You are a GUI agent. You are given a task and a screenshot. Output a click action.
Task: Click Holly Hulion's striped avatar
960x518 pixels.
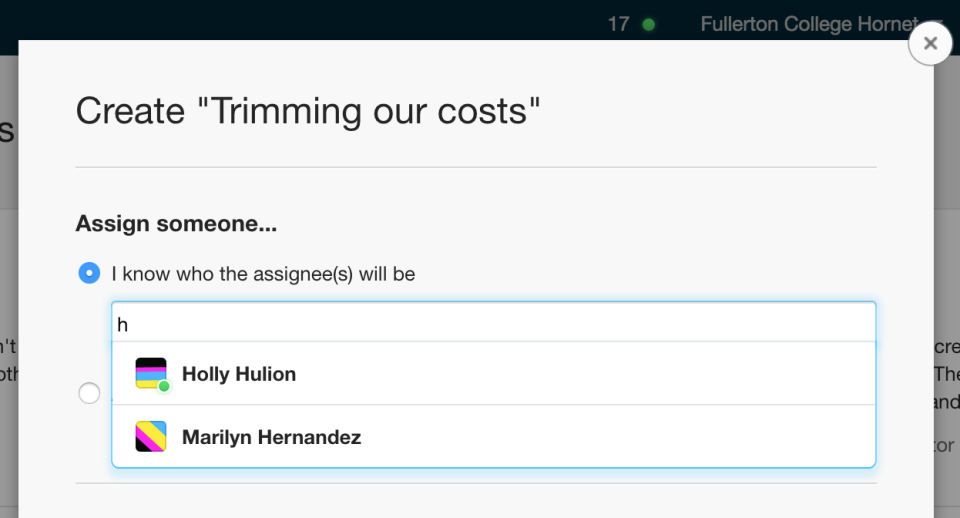[x=151, y=373]
